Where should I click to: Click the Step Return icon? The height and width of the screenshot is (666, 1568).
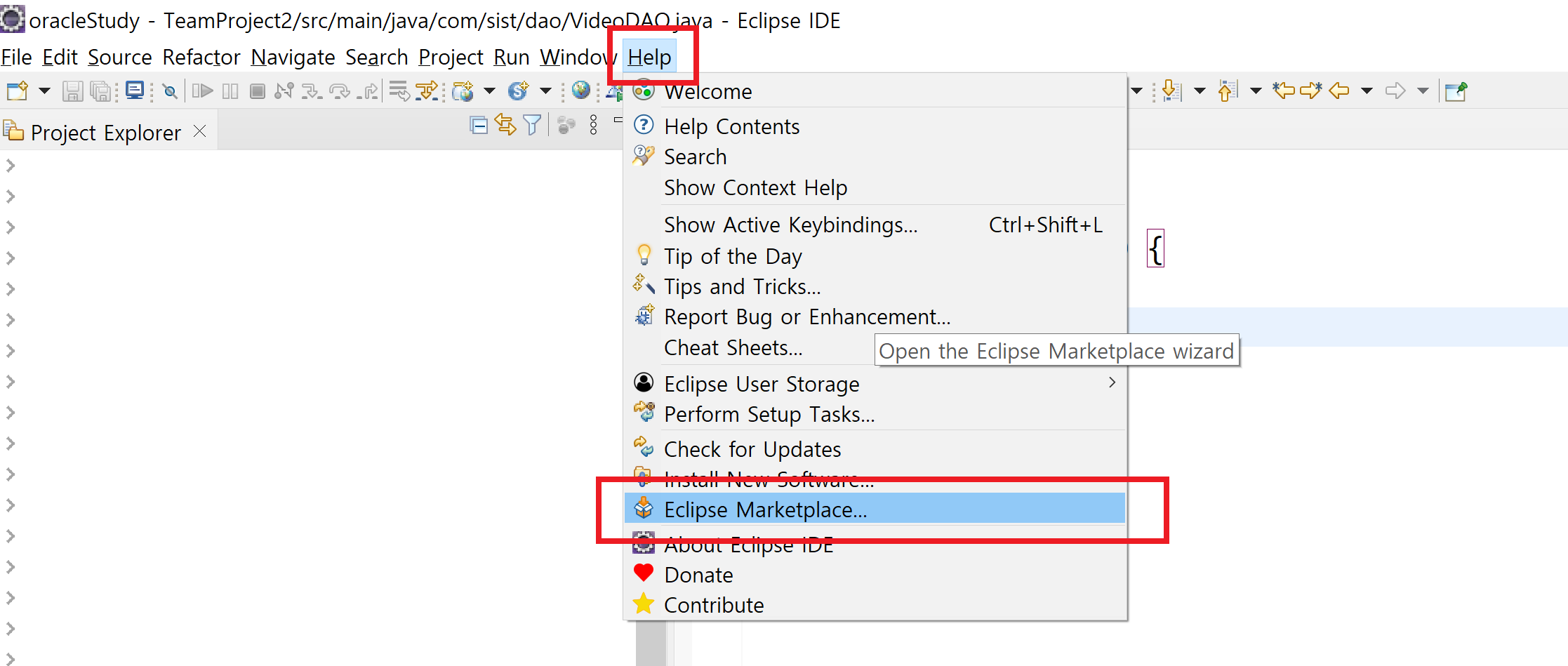367,91
